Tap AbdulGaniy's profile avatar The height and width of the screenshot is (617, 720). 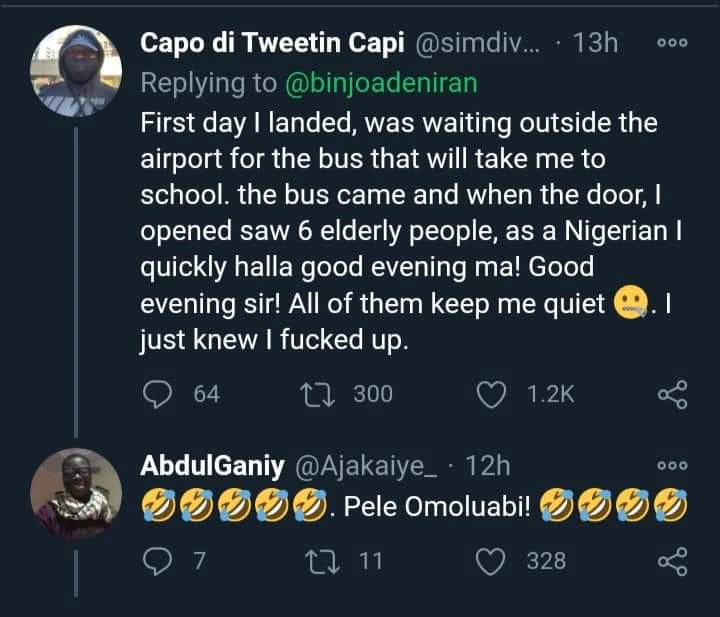click(76, 493)
